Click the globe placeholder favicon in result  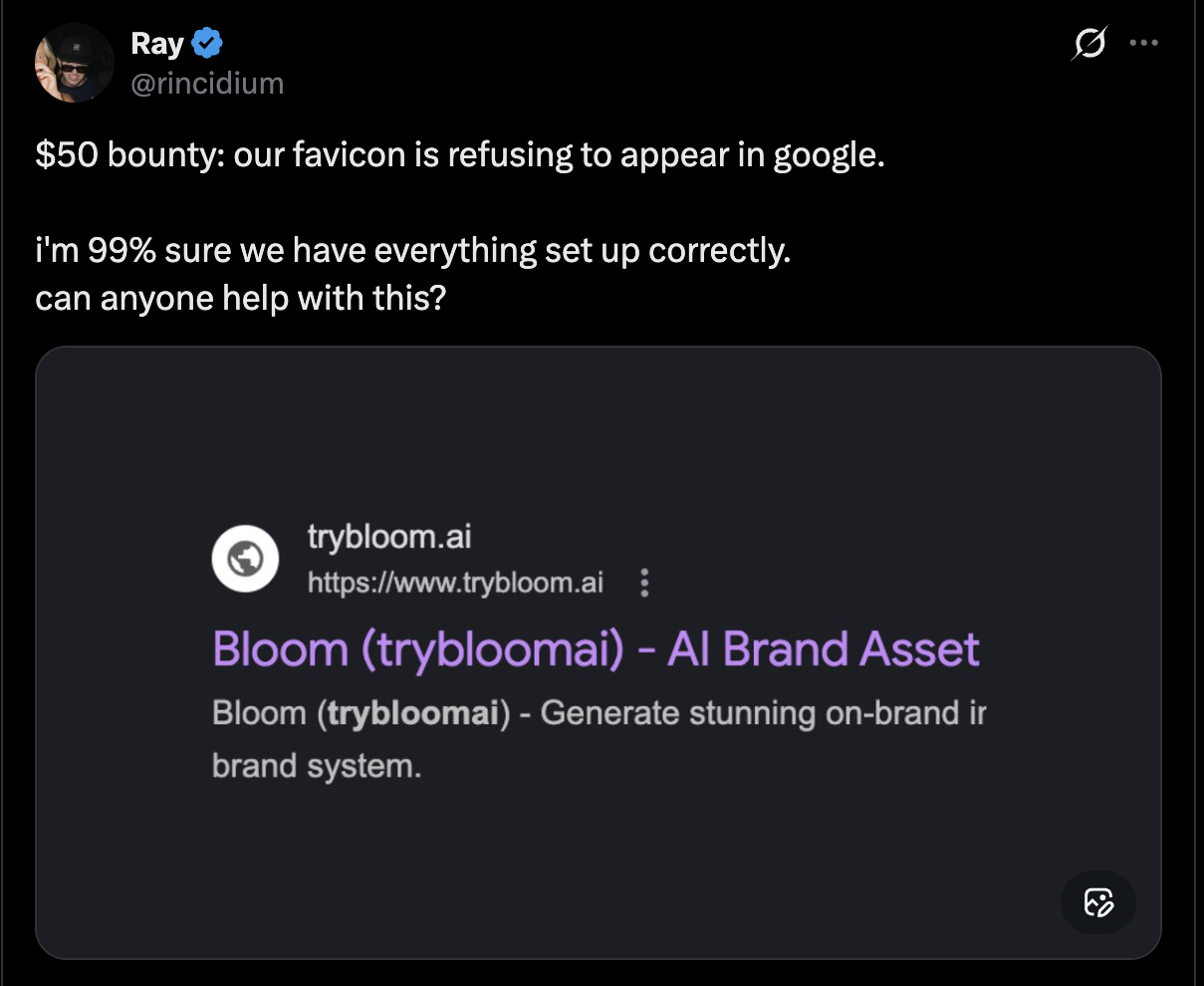click(245, 559)
